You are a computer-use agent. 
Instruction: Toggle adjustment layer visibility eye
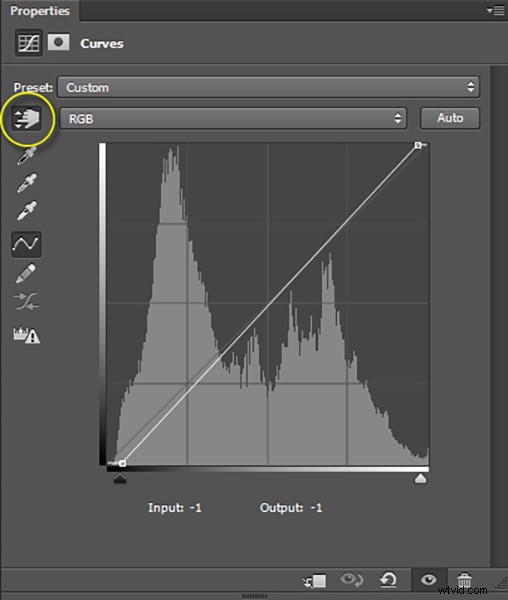coord(428,580)
